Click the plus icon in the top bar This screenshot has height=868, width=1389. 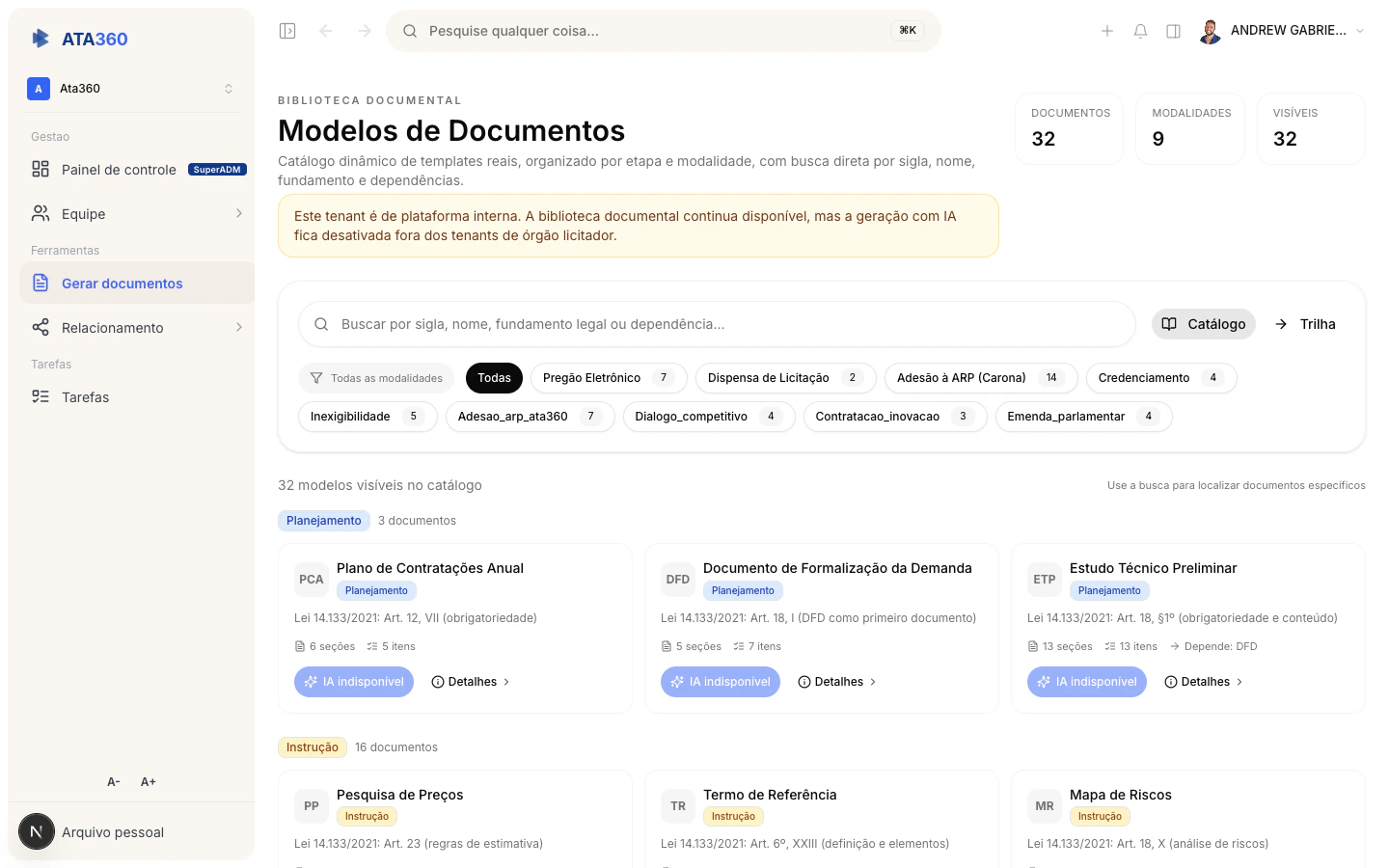[1107, 30]
